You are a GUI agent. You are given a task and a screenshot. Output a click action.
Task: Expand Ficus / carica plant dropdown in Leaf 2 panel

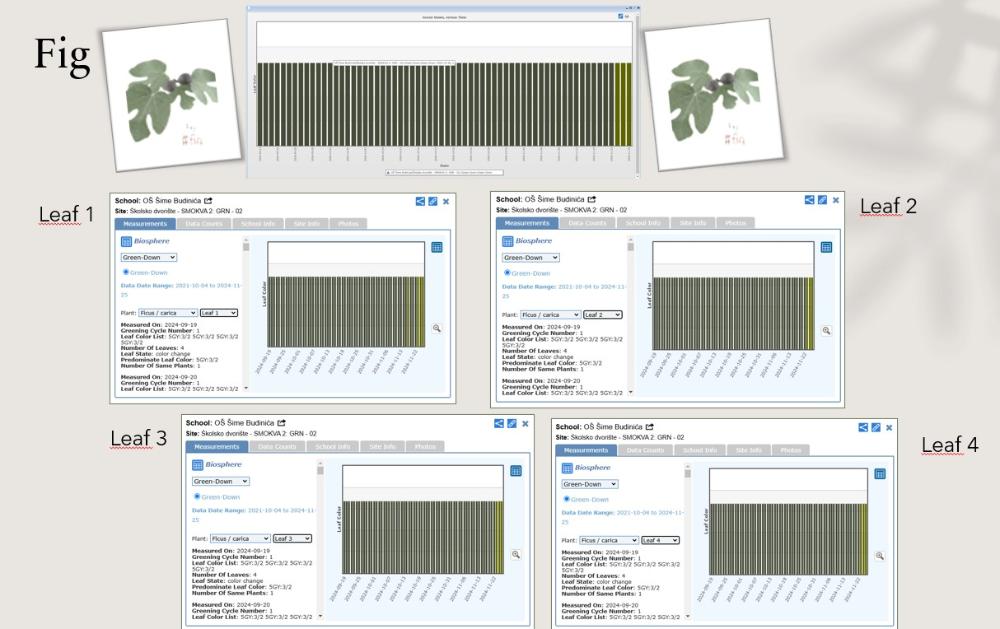[549, 314]
